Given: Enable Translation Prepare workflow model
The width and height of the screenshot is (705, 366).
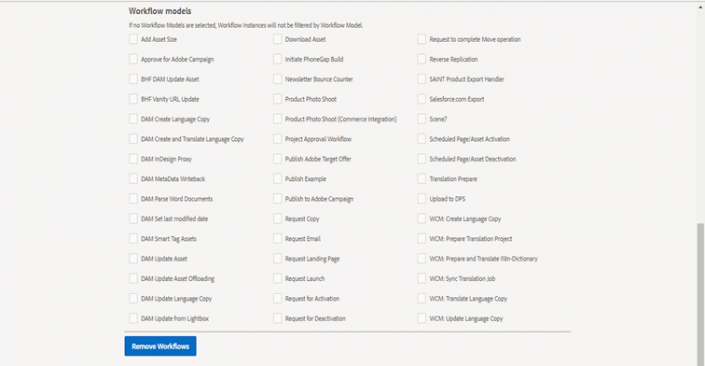Looking at the screenshot, I should tap(422, 179).
